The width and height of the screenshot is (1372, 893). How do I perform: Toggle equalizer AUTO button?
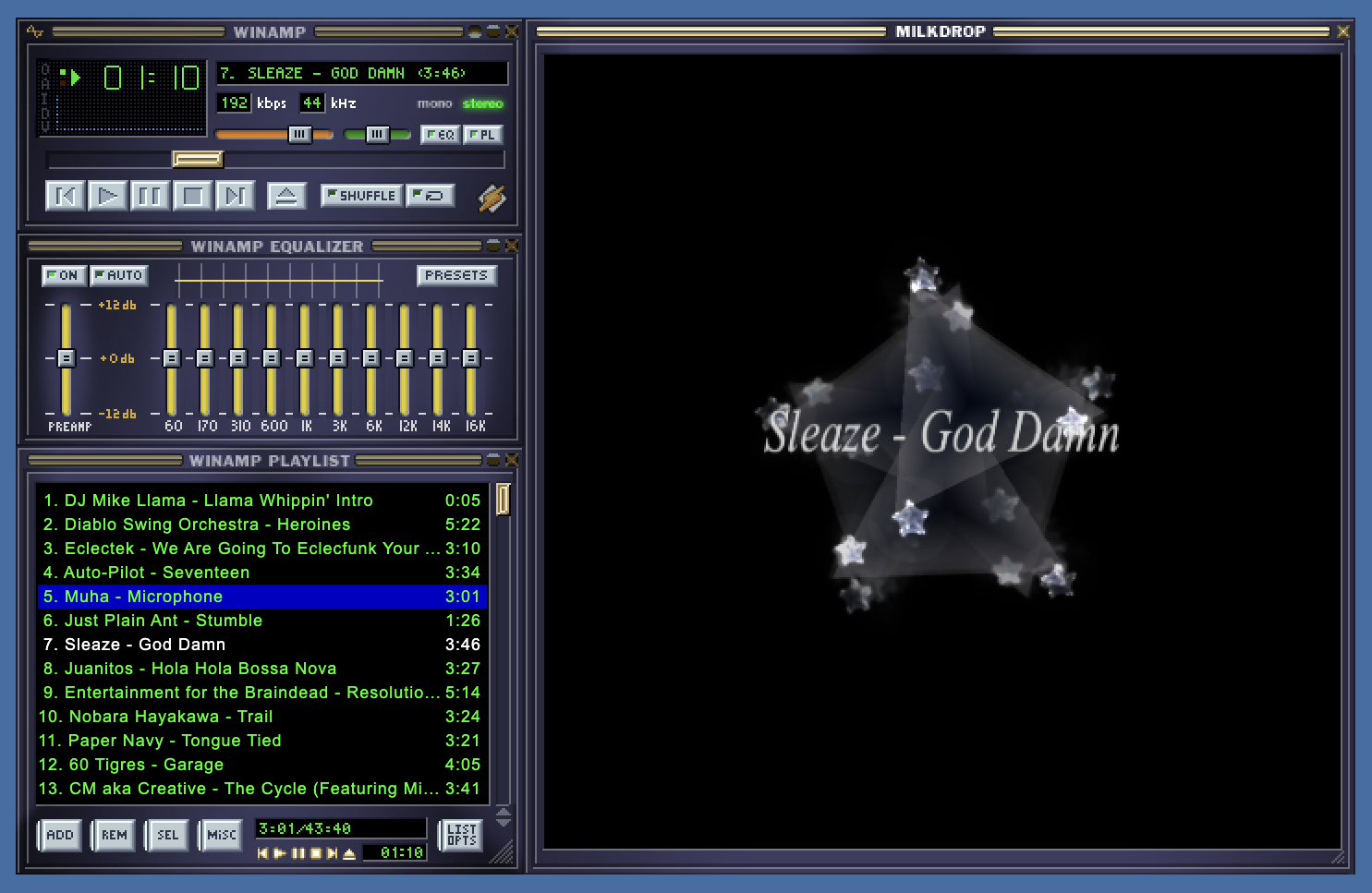coord(119,275)
